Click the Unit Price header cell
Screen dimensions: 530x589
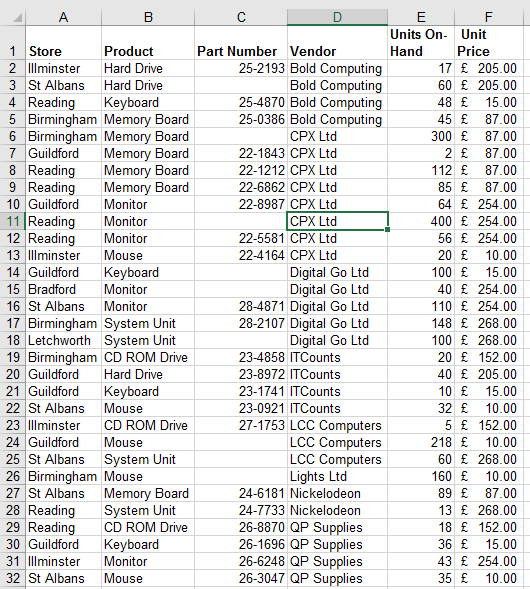coord(488,42)
